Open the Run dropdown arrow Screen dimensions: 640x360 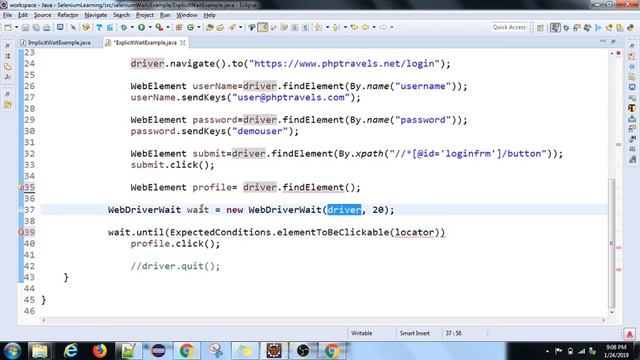click(x=149, y=27)
